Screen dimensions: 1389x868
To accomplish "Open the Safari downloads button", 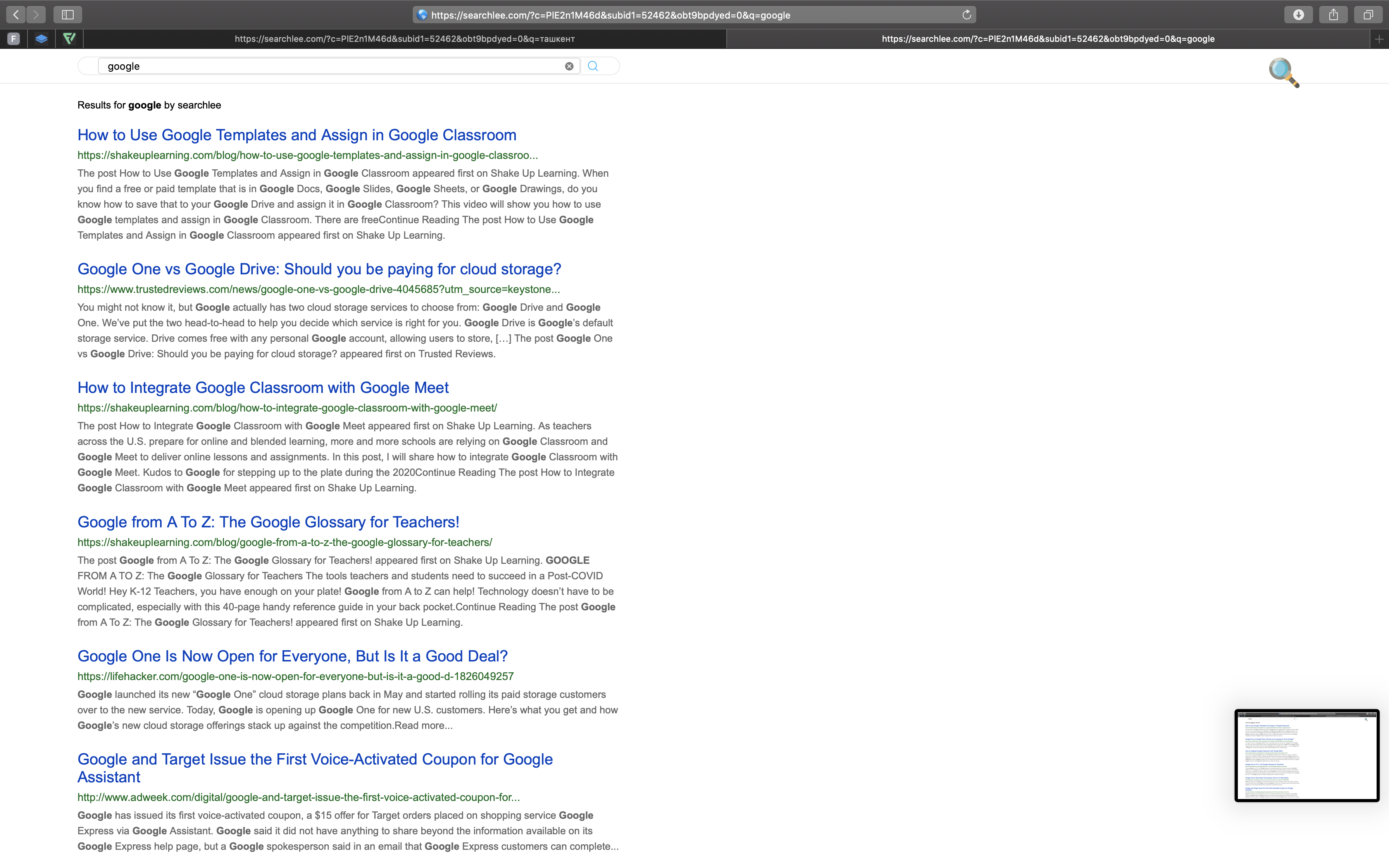I will pos(1298,15).
